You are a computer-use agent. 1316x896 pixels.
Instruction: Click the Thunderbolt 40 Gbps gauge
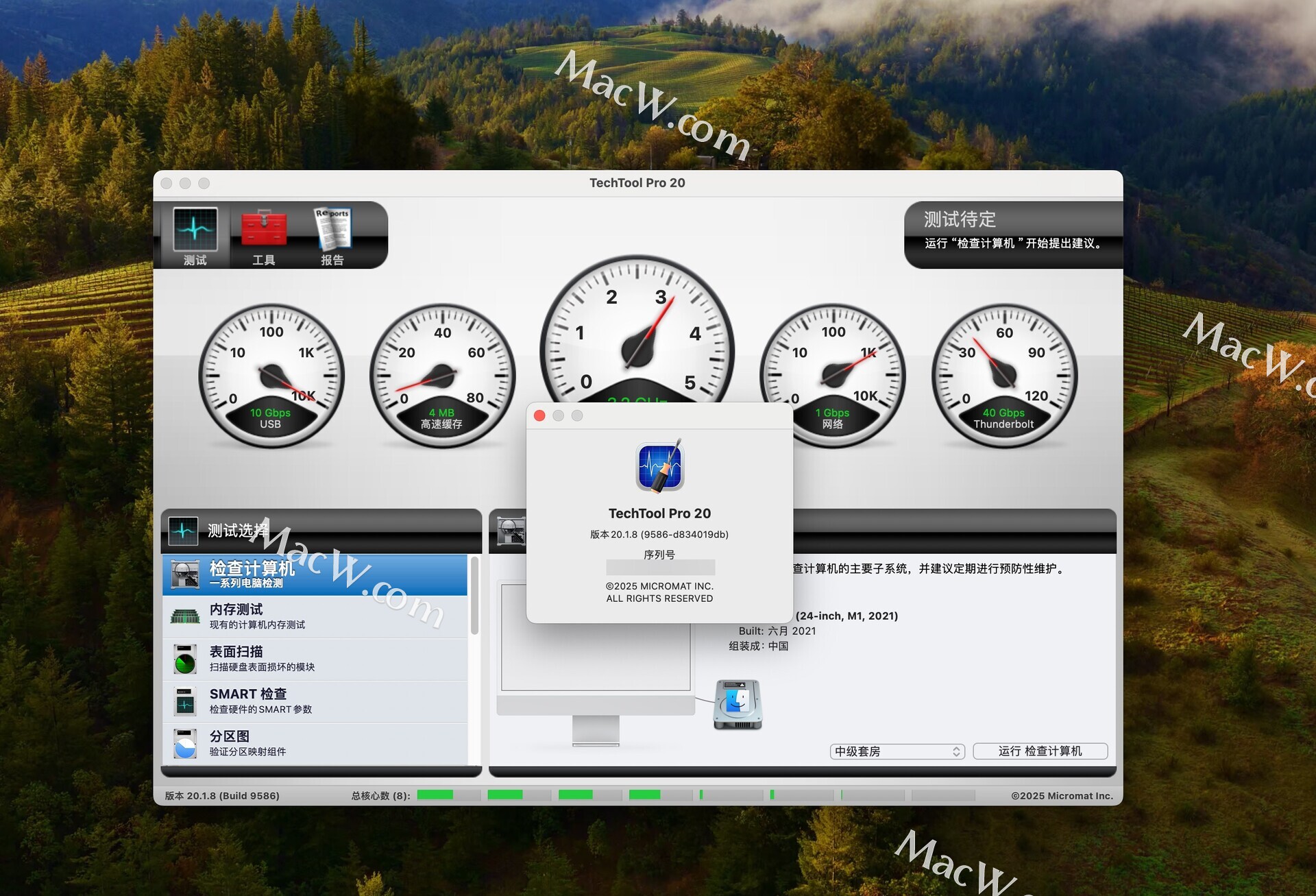pos(1004,376)
